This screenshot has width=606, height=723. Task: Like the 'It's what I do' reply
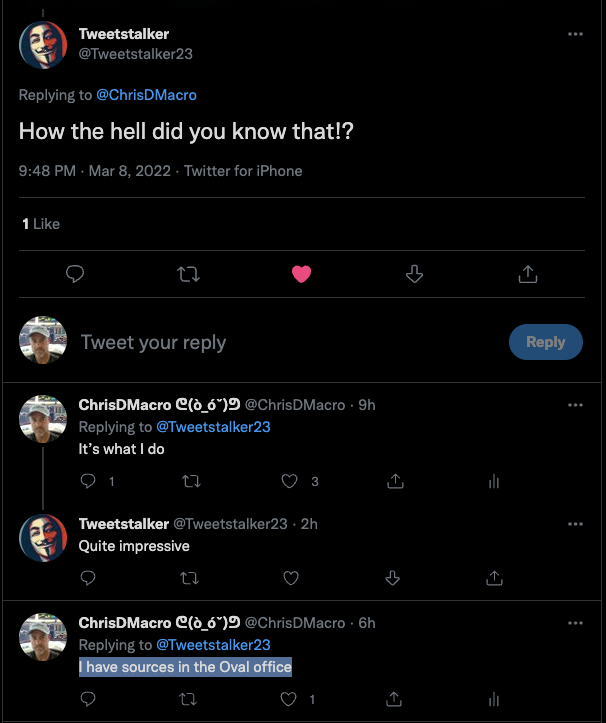click(290, 481)
